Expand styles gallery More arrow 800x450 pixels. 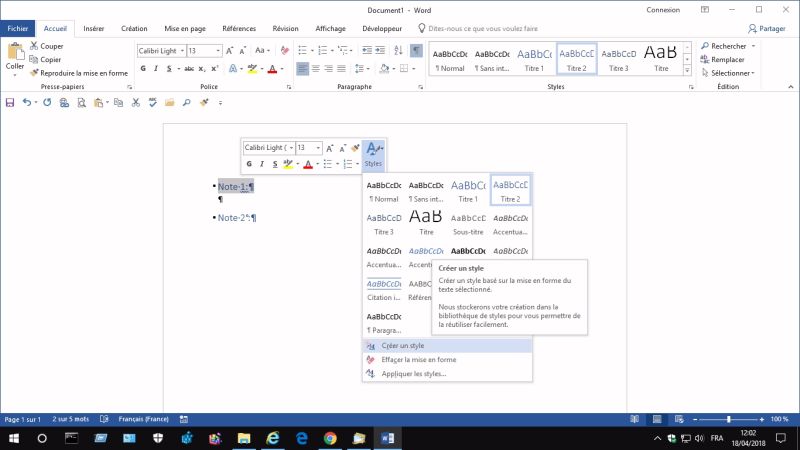[x=687, y=70]
